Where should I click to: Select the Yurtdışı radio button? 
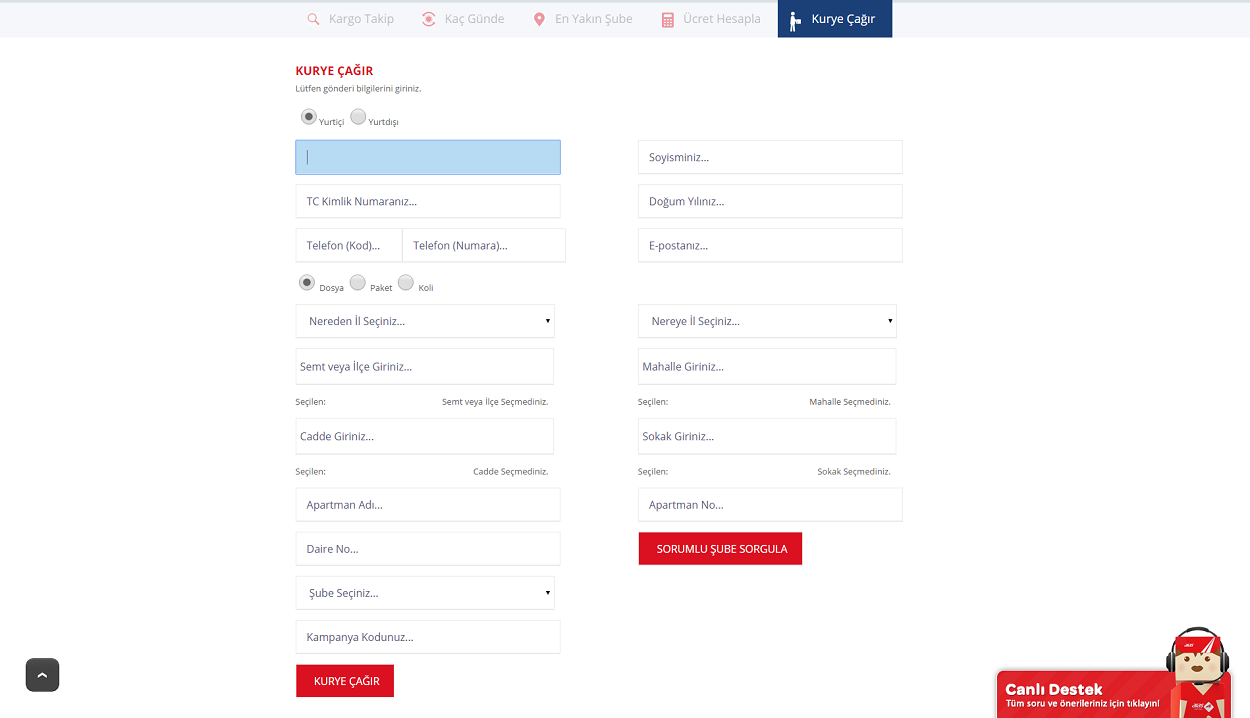tap(358, 117)
